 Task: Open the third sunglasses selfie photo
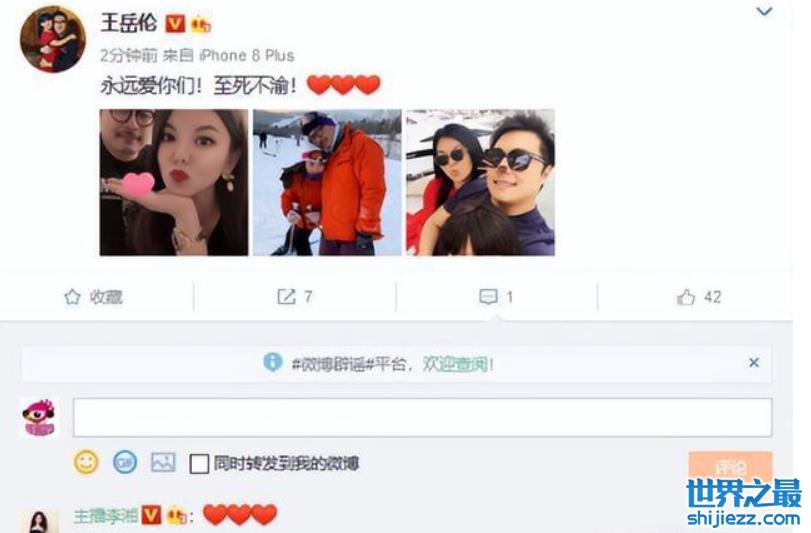coord(480,182)
